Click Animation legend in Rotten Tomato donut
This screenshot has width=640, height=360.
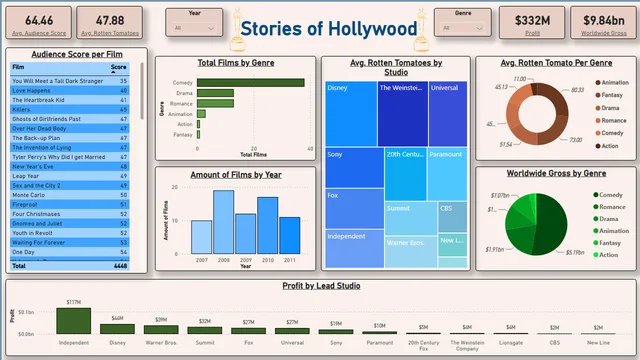click(612, 82)
